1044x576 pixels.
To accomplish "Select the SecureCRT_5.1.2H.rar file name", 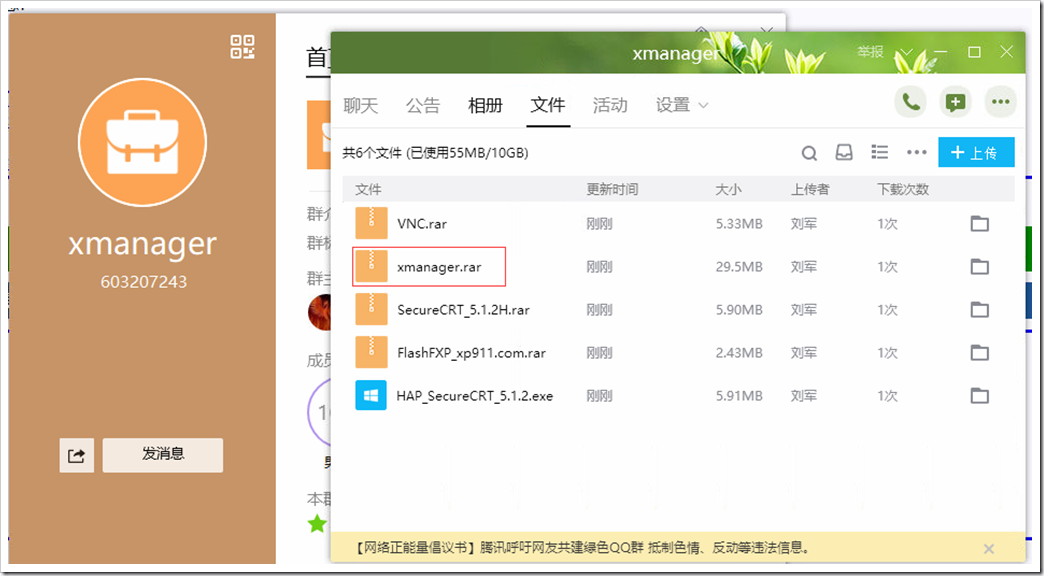I will (463, 310).
